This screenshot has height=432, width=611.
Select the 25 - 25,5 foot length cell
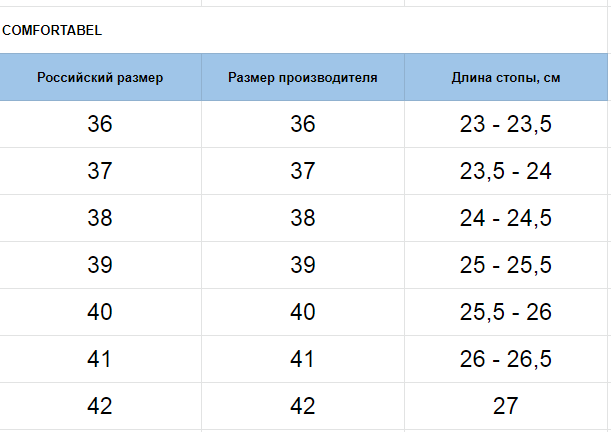[x=506, y=265]
